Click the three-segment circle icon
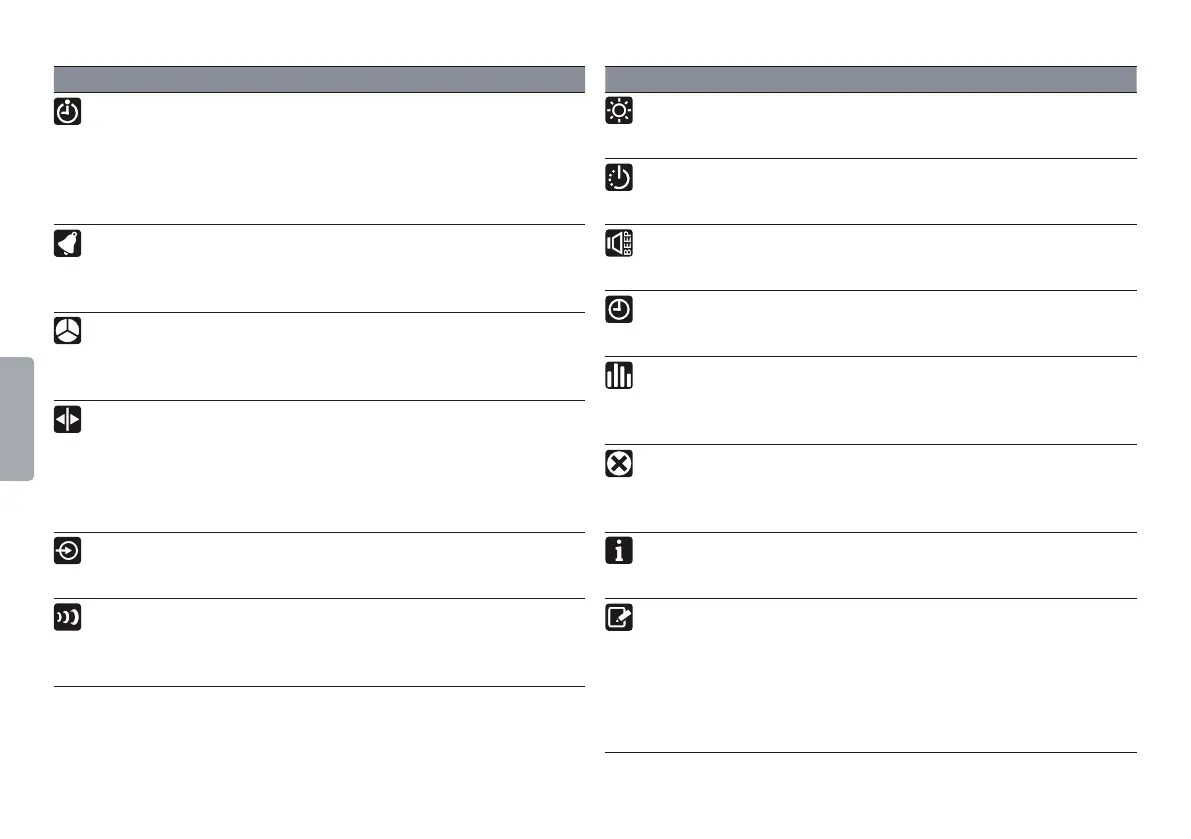Viewport: 1191px width, 839px height. 67,332
